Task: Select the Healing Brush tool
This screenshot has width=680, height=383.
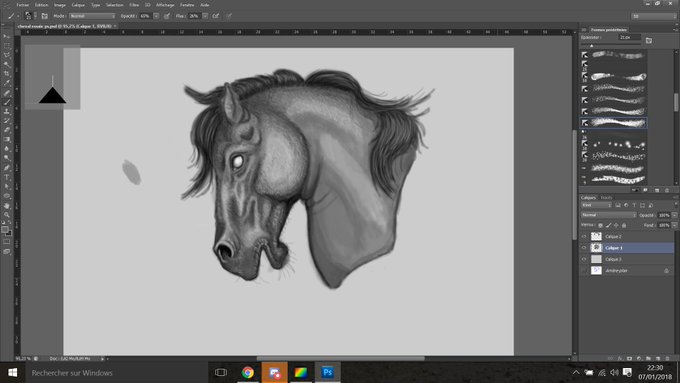Action: (x=7, y=93)
